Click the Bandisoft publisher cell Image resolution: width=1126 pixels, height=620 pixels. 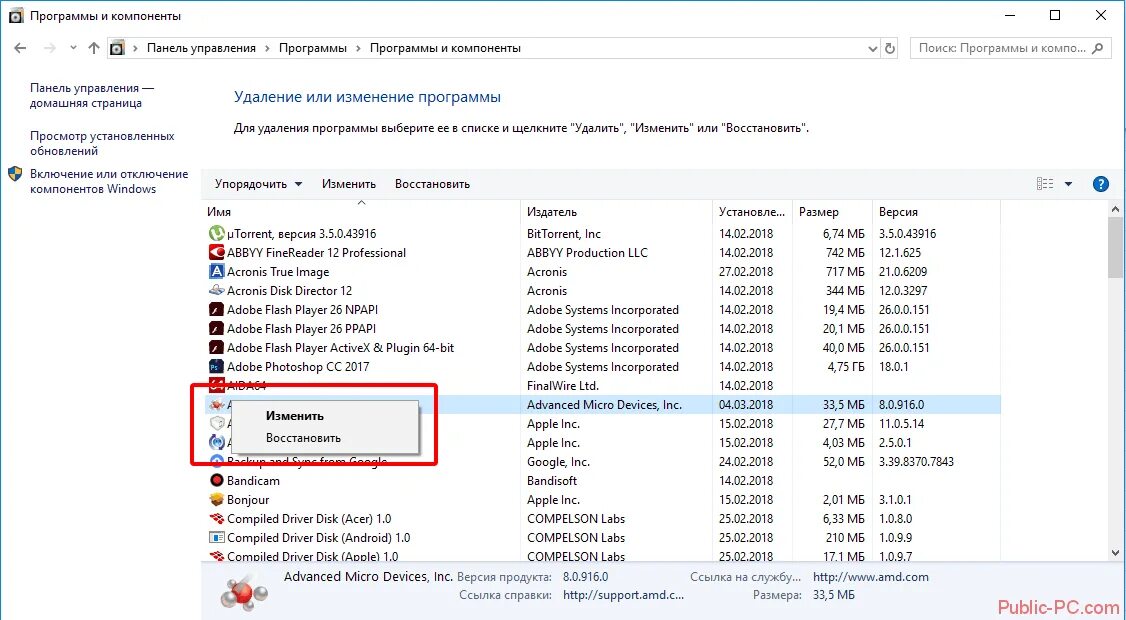(552, 481)
